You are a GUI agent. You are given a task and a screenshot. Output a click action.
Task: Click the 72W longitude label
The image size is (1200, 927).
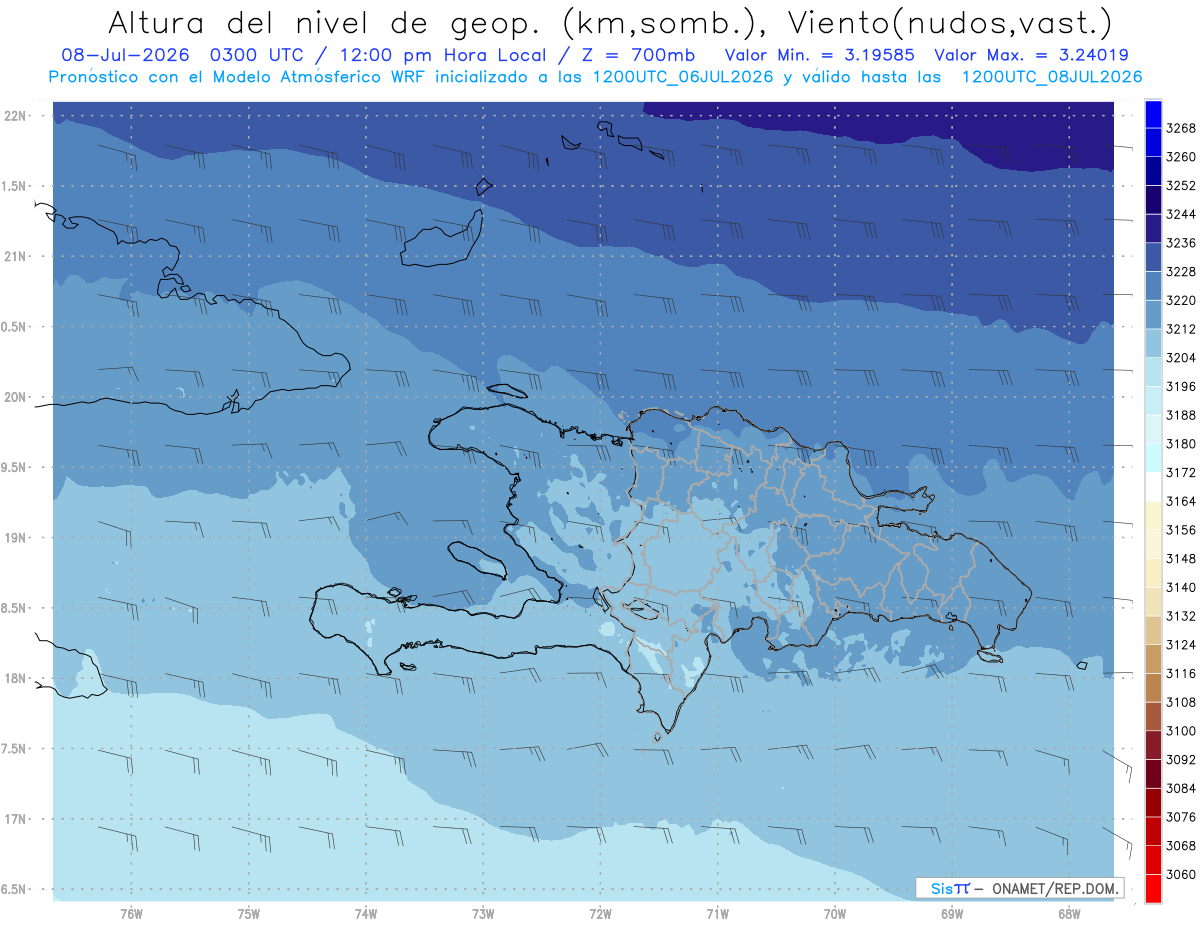600,914
